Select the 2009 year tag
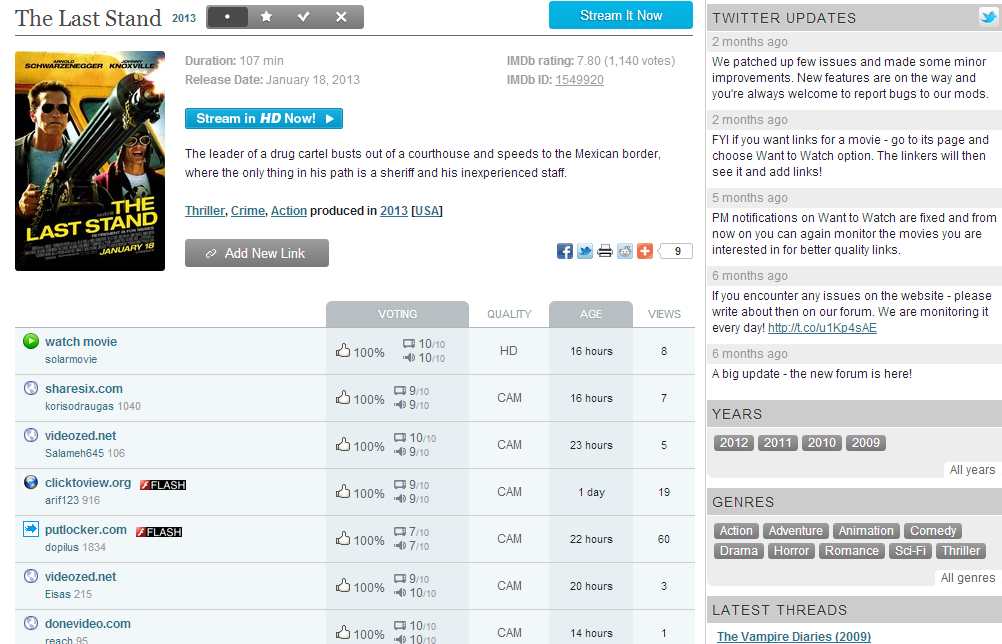 pos(866,443)
